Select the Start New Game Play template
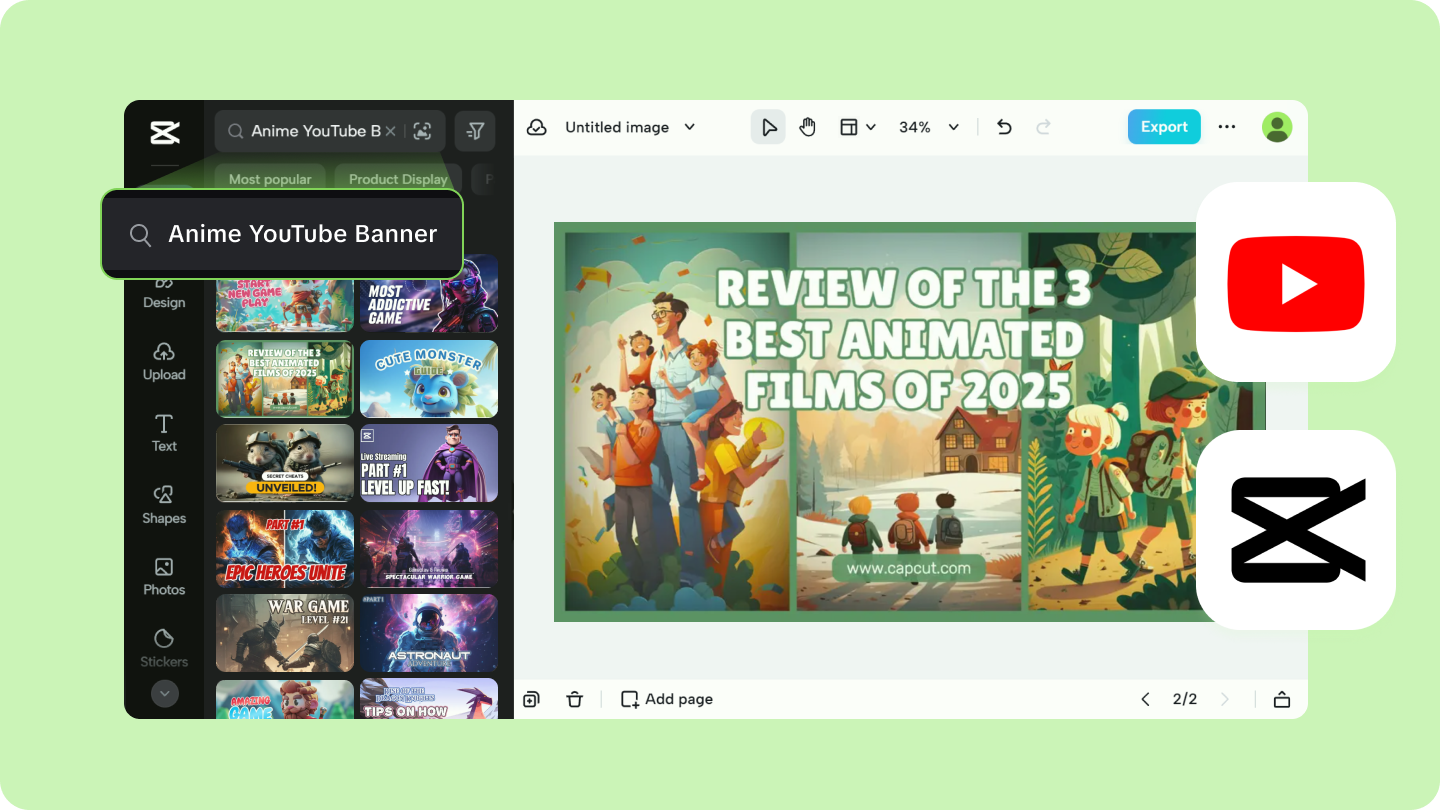The width and height of the screenshot is (1440, 810). 285,304
